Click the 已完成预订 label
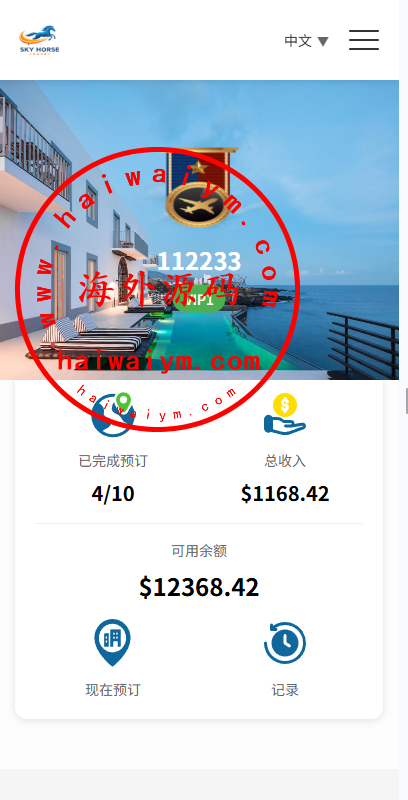The image size is (408, 800). click(x=113, y=461)
